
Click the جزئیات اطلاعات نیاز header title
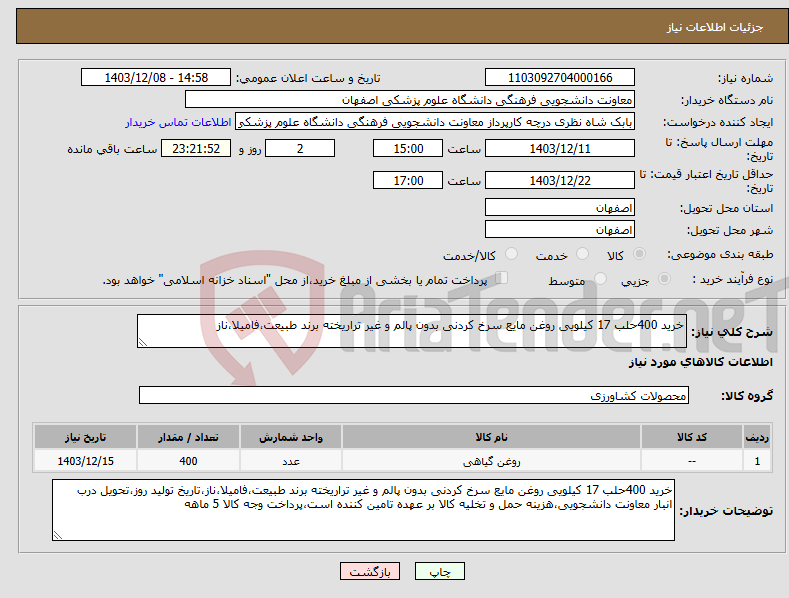tap(715, 27)
